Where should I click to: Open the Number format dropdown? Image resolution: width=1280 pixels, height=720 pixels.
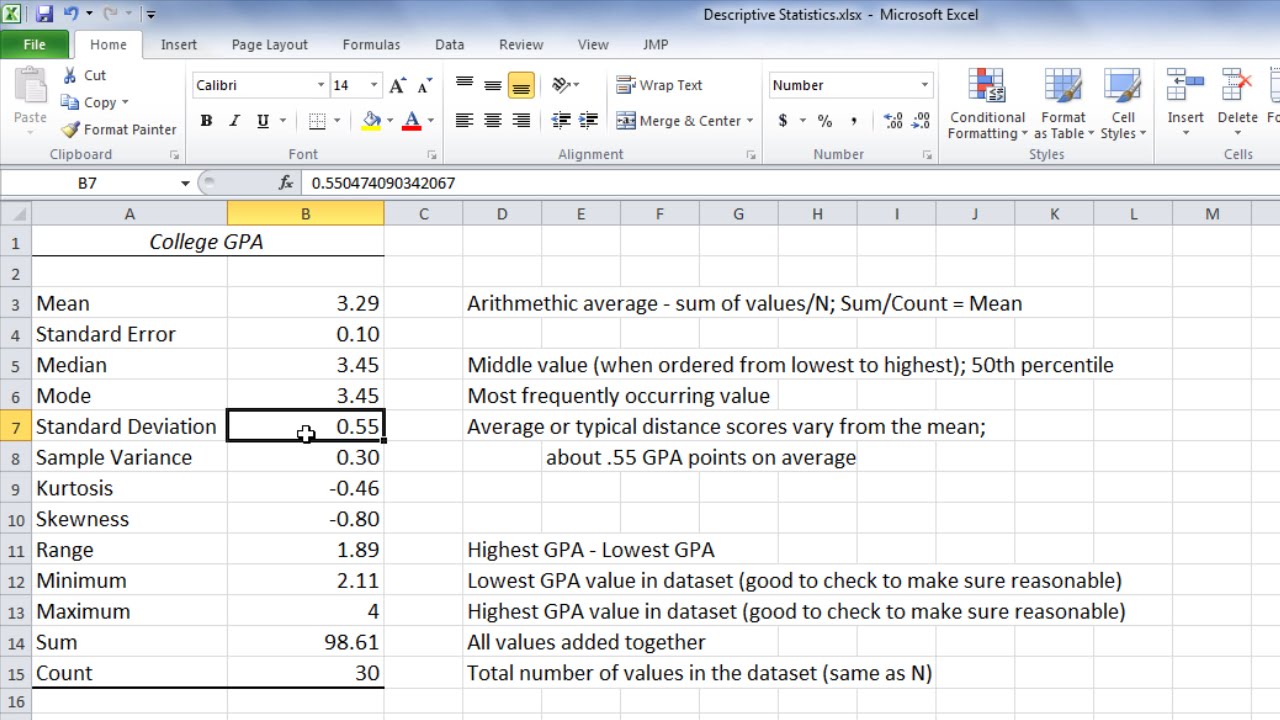925,85
